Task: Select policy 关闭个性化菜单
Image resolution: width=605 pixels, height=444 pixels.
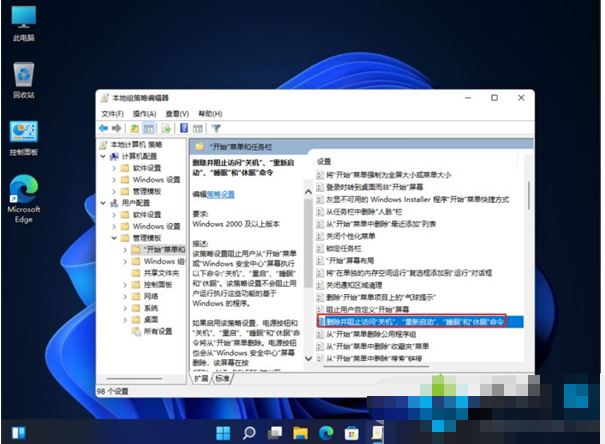Action: (351, 236)
